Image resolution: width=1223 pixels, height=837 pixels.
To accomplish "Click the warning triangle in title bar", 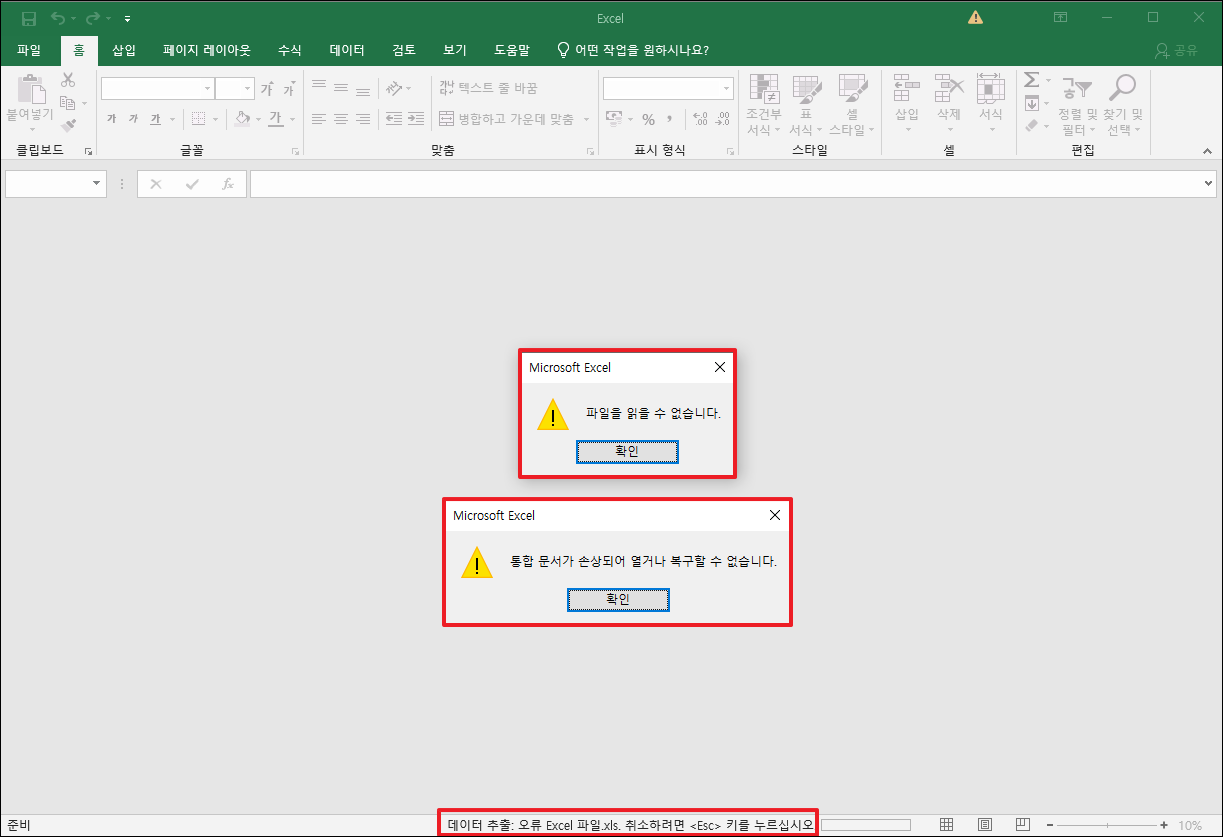I will [x=975, y=18].
